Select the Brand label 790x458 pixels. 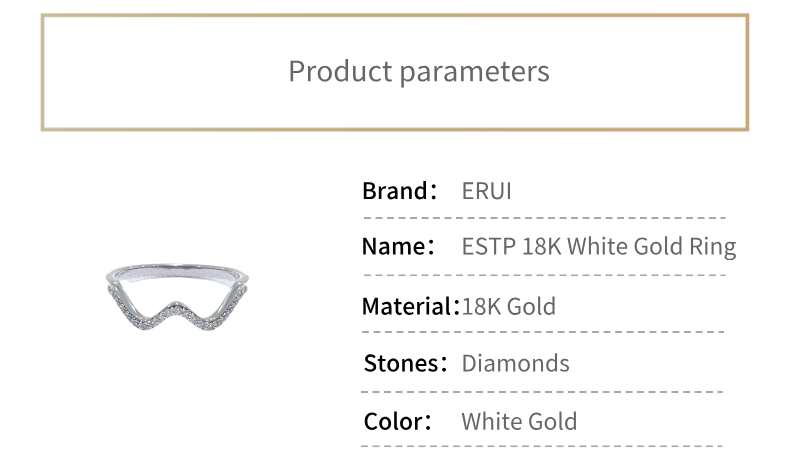pyautogui.click(x=400, y=191)
